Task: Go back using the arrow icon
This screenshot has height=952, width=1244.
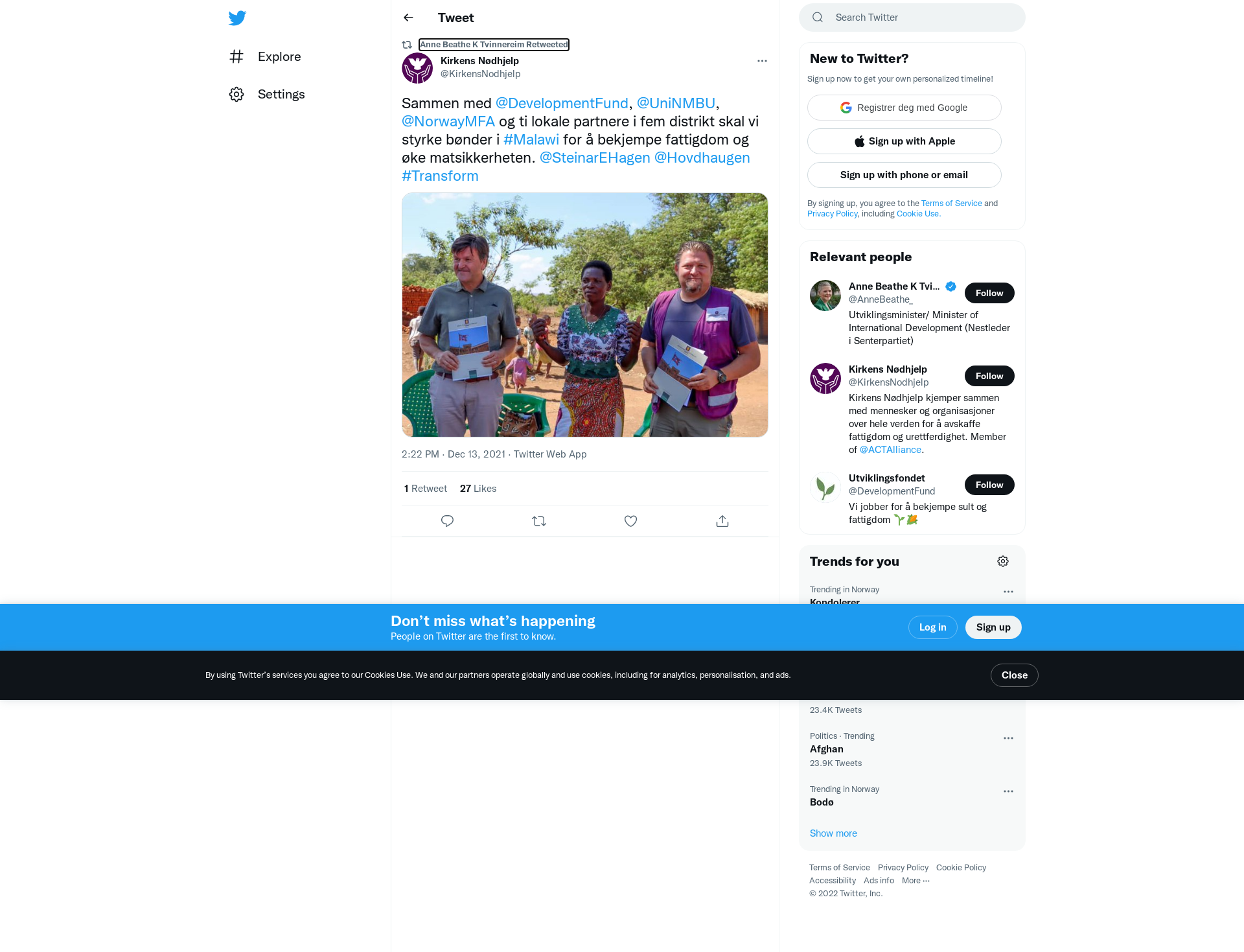Action: click(x=408, y=17)
